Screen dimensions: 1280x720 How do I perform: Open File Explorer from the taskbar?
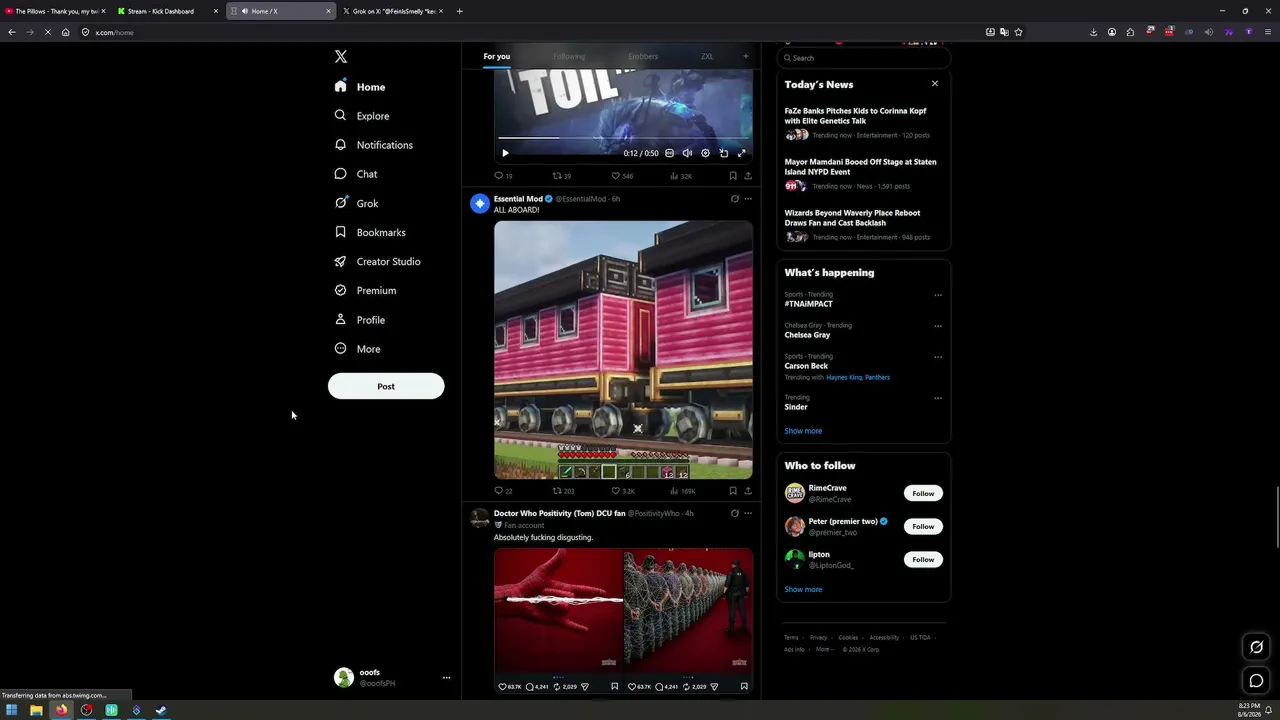click(x=36, y=711)
